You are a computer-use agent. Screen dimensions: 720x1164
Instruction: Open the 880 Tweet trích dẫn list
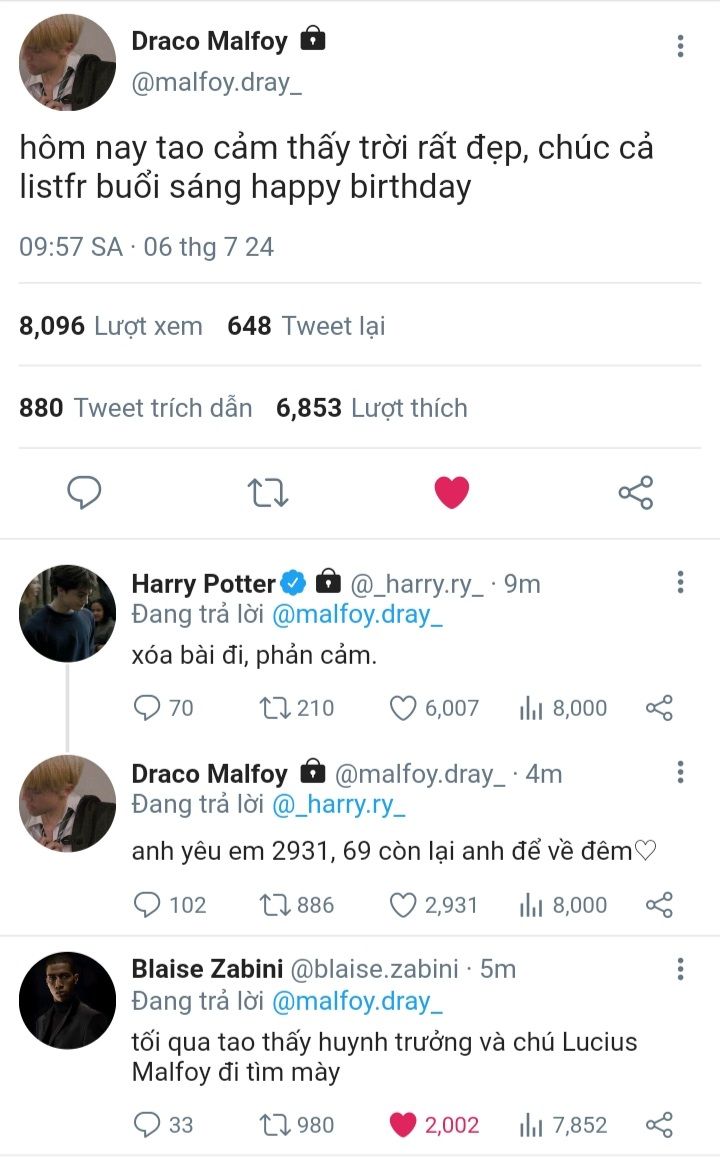[136, 408]
